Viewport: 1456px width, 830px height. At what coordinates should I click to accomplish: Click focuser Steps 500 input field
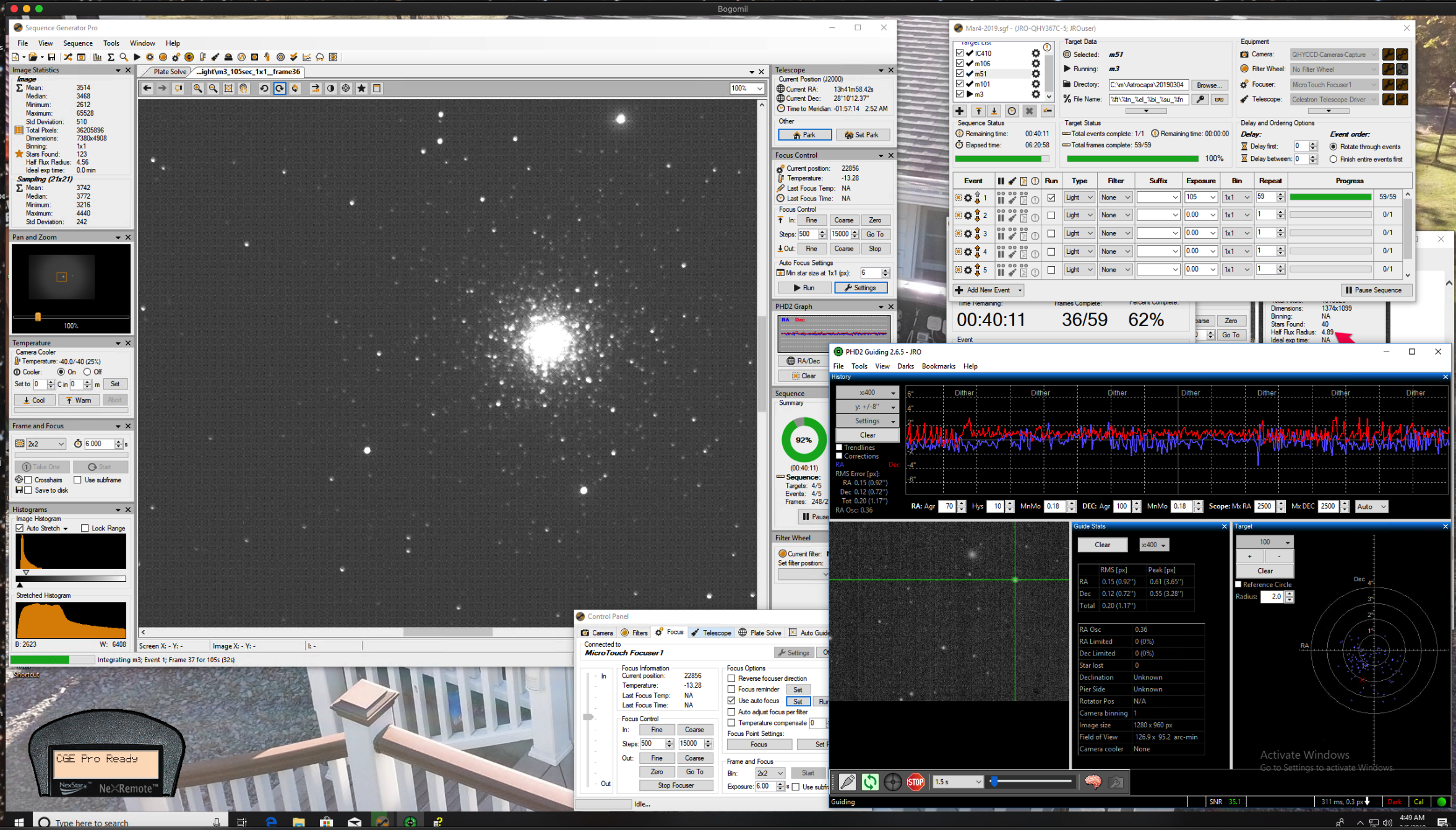(807, 235)
